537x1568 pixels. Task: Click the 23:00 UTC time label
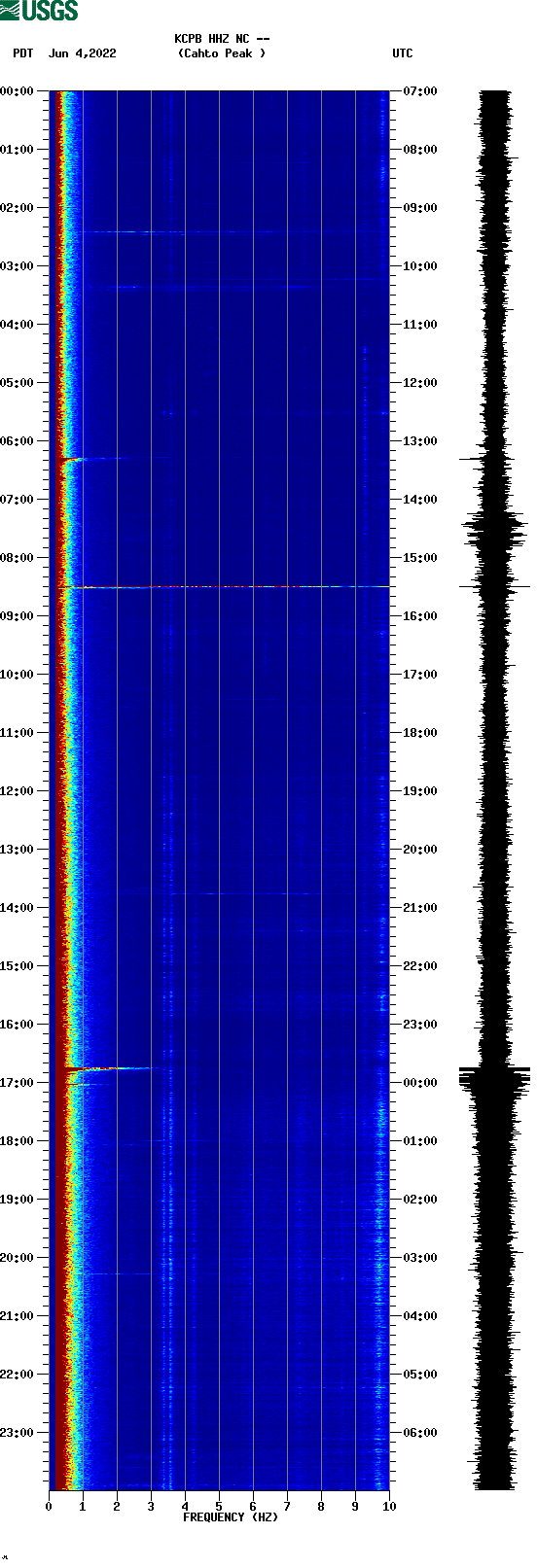click(420, 1025)
